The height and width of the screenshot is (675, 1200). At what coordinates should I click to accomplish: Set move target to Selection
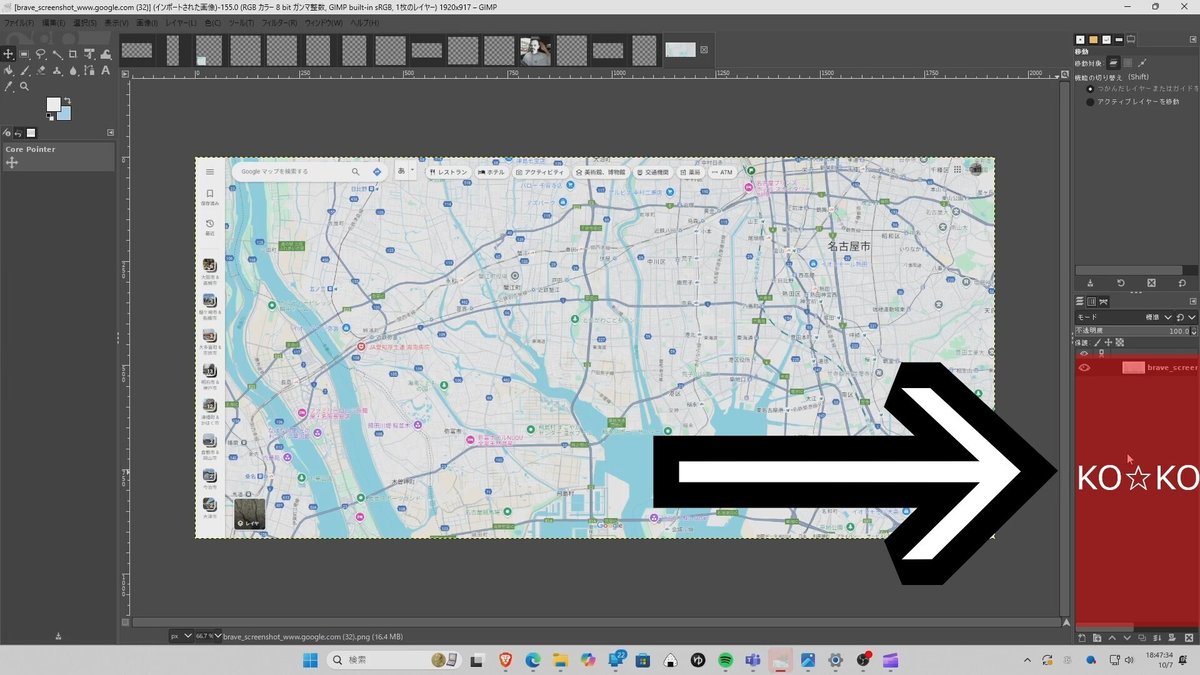click(1127, 62)
